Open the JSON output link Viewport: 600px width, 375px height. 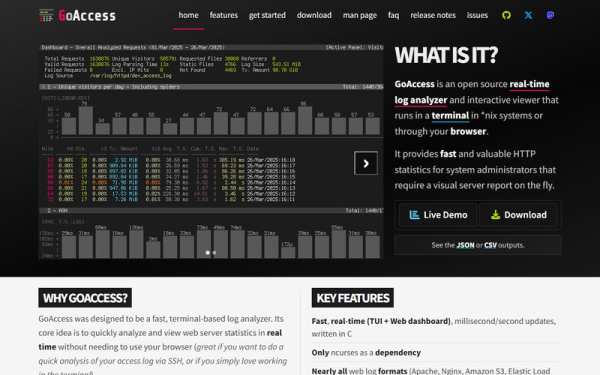point(465,245)
